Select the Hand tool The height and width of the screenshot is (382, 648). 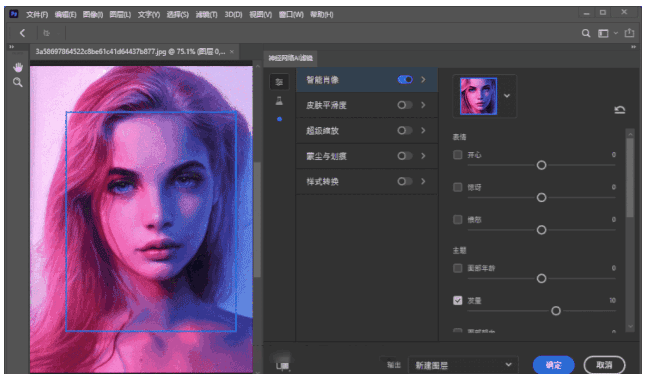click(x=18, y=67)
